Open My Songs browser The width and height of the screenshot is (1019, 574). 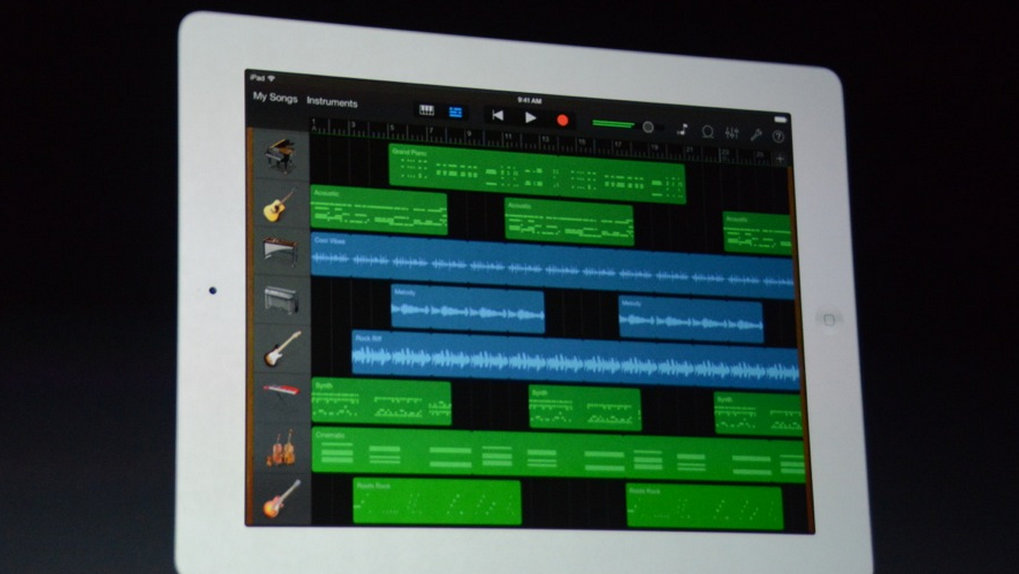(274, 98)
